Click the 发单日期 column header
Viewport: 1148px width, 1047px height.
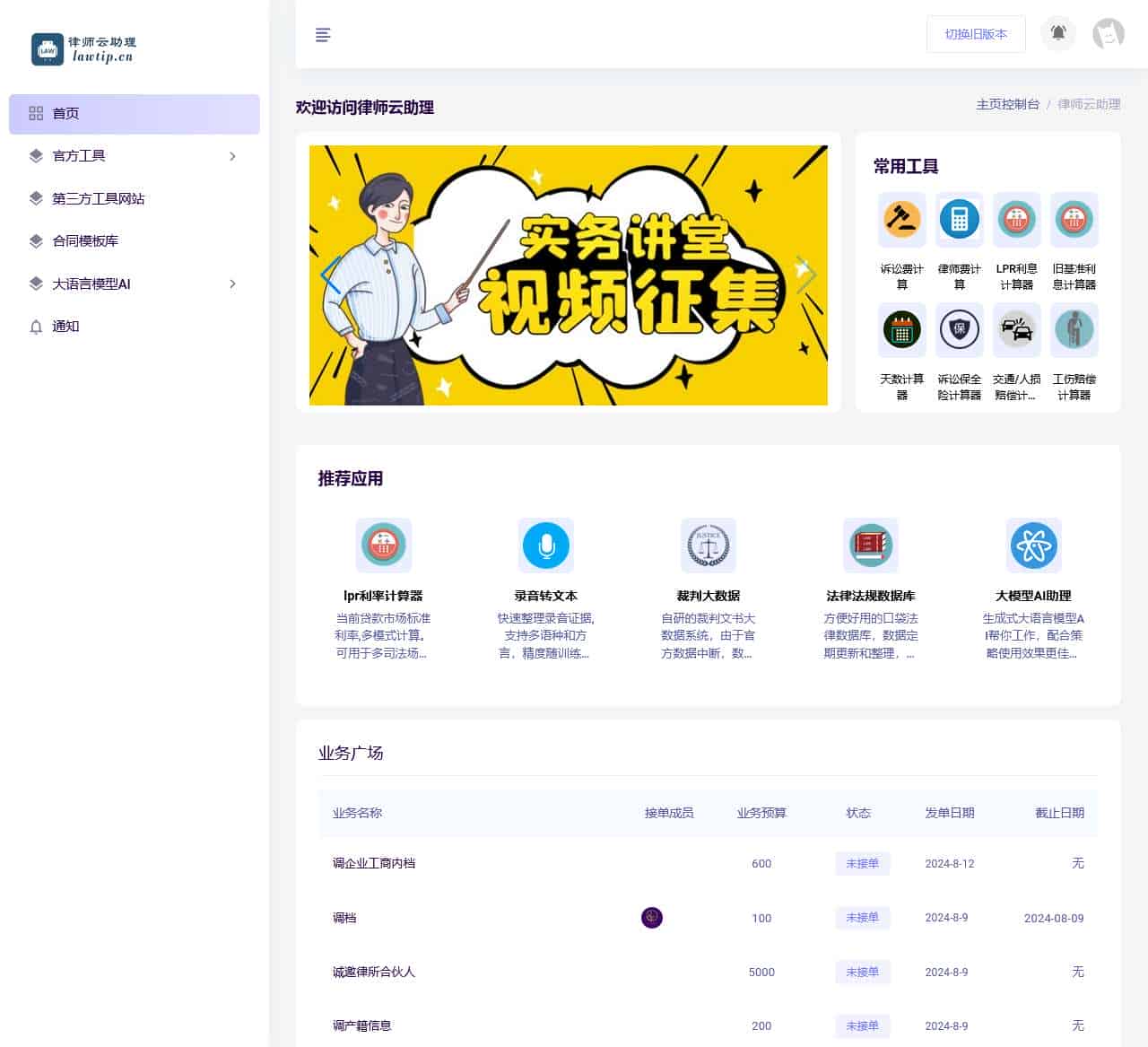tap(950, 813)
